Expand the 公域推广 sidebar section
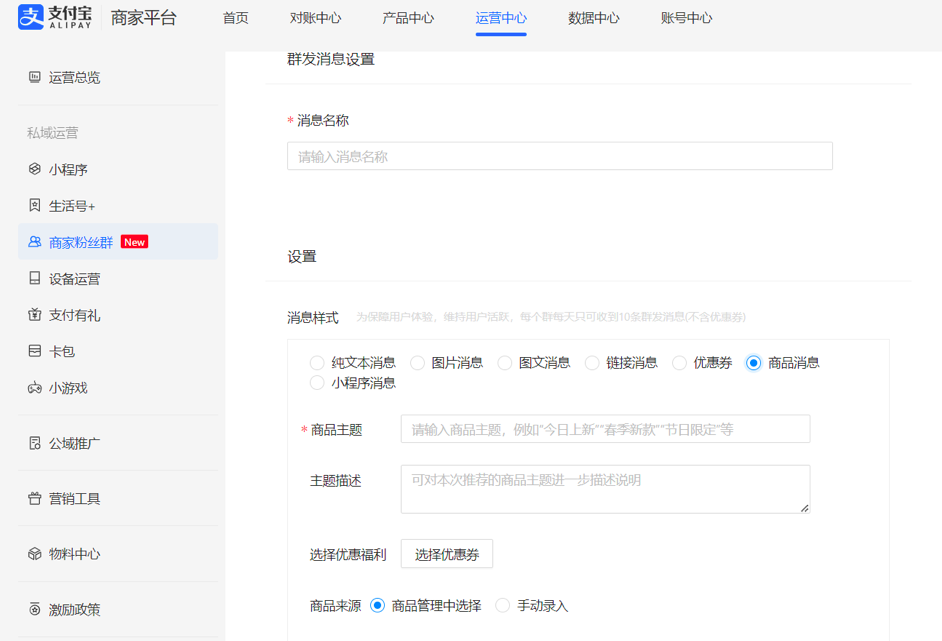The width and height of the screenshot is (942, 641). pos(74,443)
